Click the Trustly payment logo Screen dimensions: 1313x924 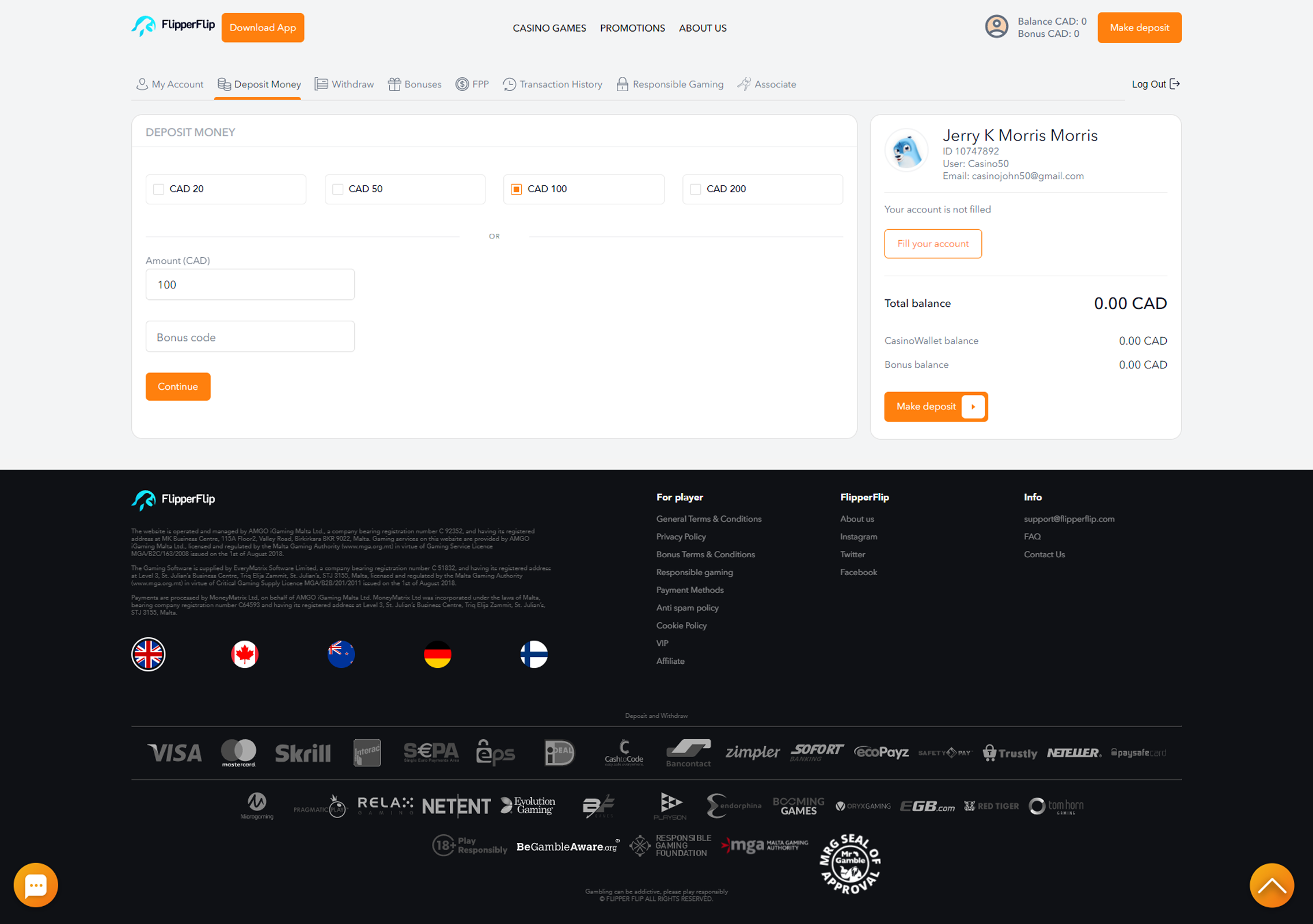(1010, 753)
